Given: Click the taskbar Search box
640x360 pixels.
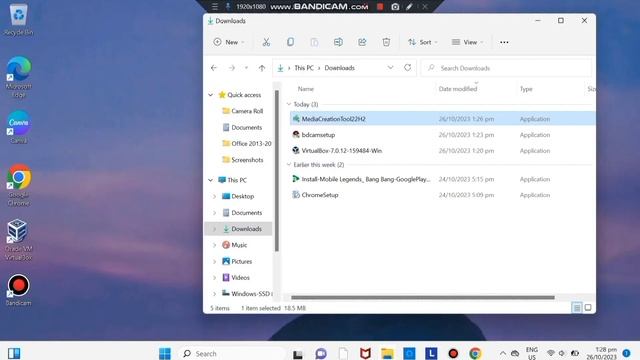Looking at the screenshot, I should [x=231, y=353].
